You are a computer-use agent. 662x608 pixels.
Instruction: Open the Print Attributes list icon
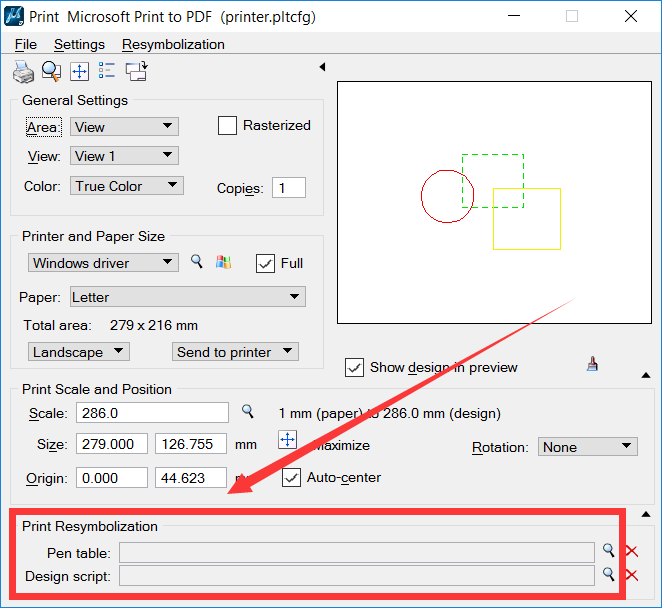pyautogui.click(x=106, y=71)
